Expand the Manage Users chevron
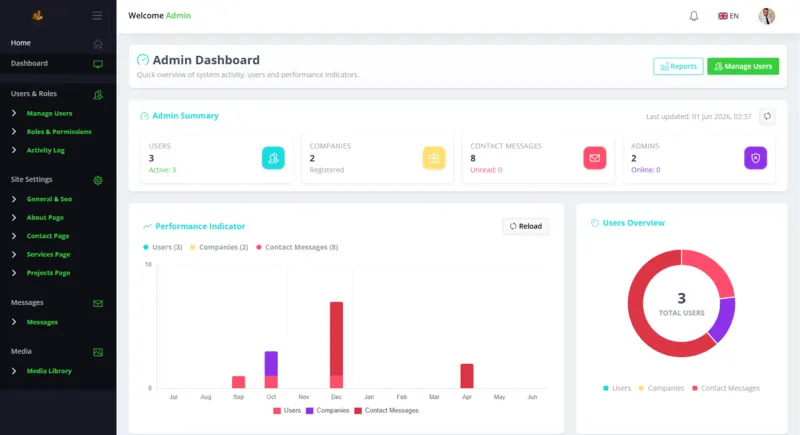 [14, 113]
